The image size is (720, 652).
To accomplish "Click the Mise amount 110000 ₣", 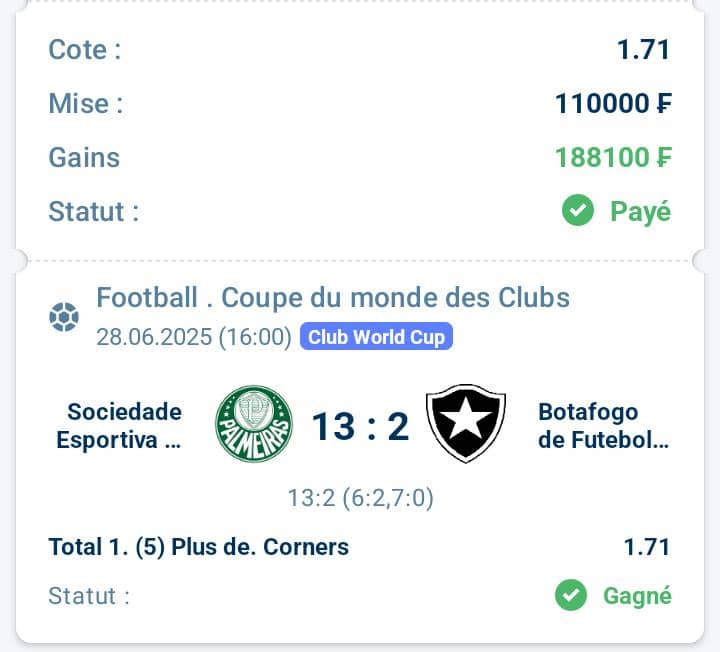I will point(613,103).
